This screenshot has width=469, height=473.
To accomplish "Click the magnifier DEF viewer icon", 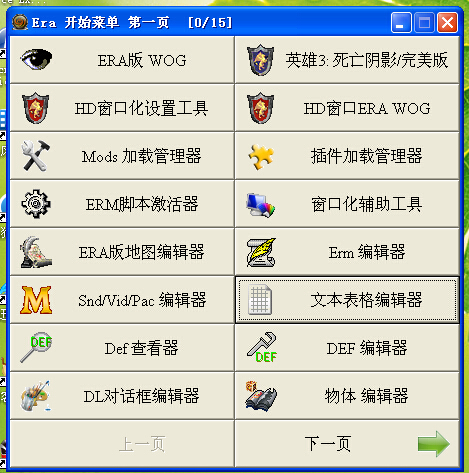I will [36, 347].
